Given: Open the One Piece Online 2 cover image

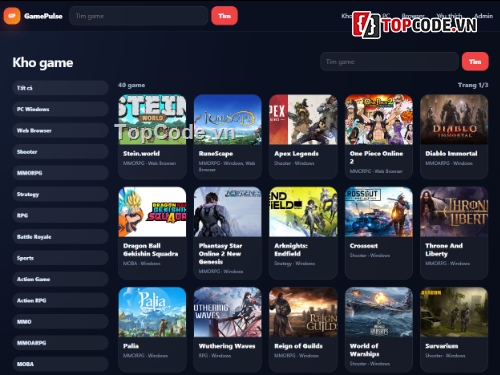Looking at the screenshot, I should (x=379, y=119).
